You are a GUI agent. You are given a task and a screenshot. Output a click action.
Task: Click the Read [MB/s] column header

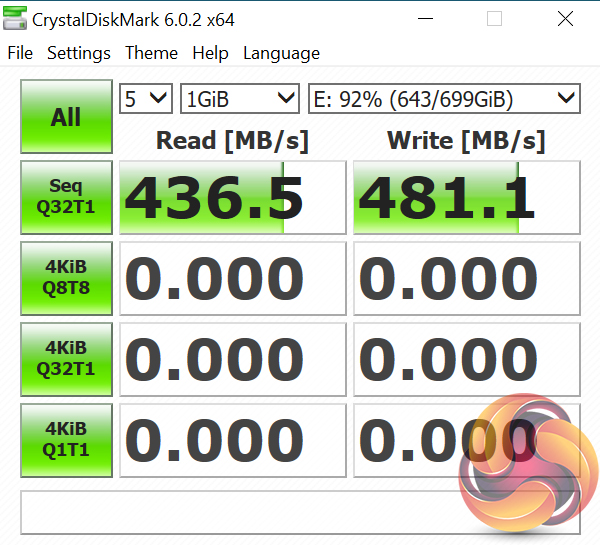[232, 141]
